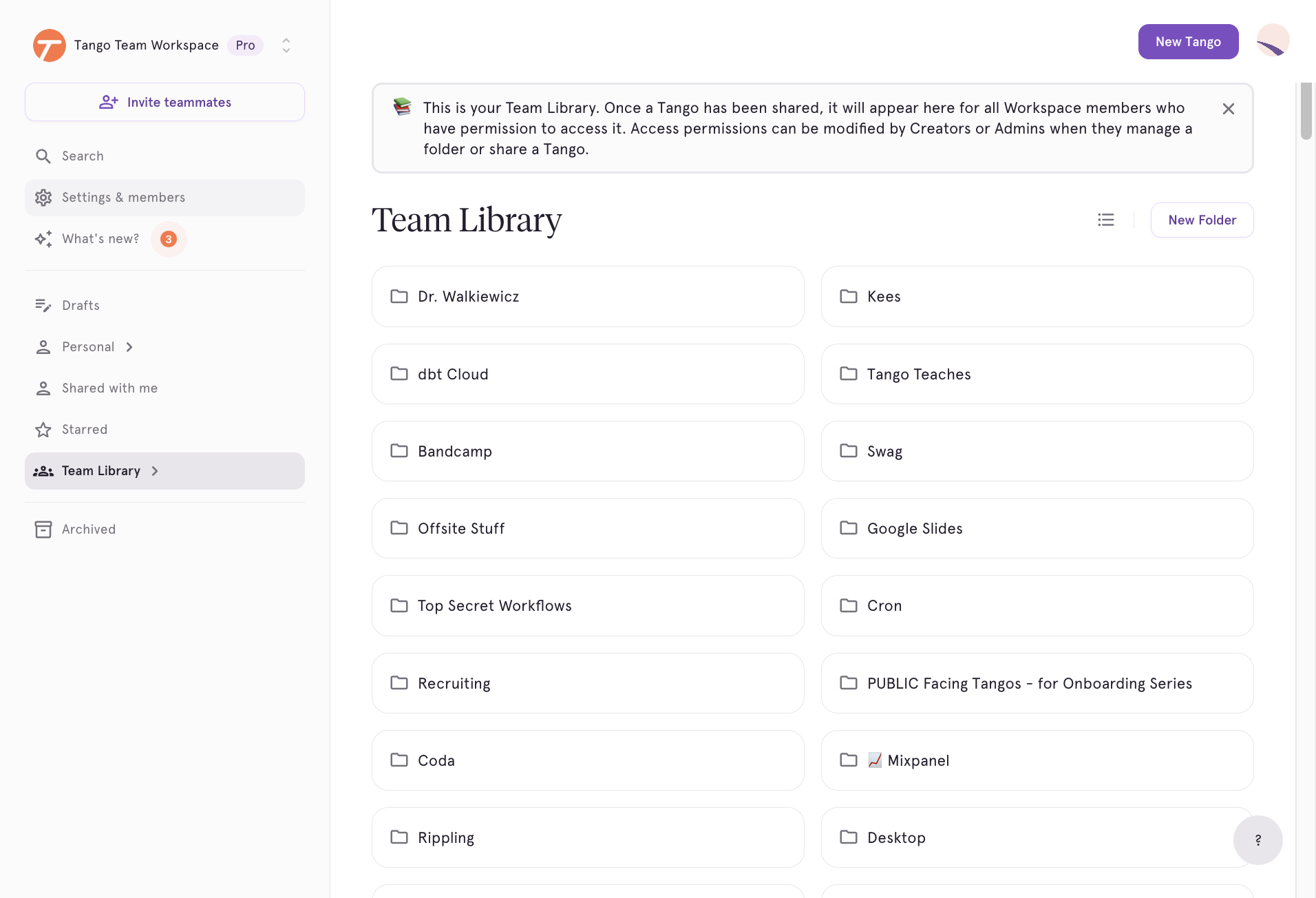The height and width of the screenshot is (898, 1316).
Task: Open the Rippling folder
Action: coord(588,837)
